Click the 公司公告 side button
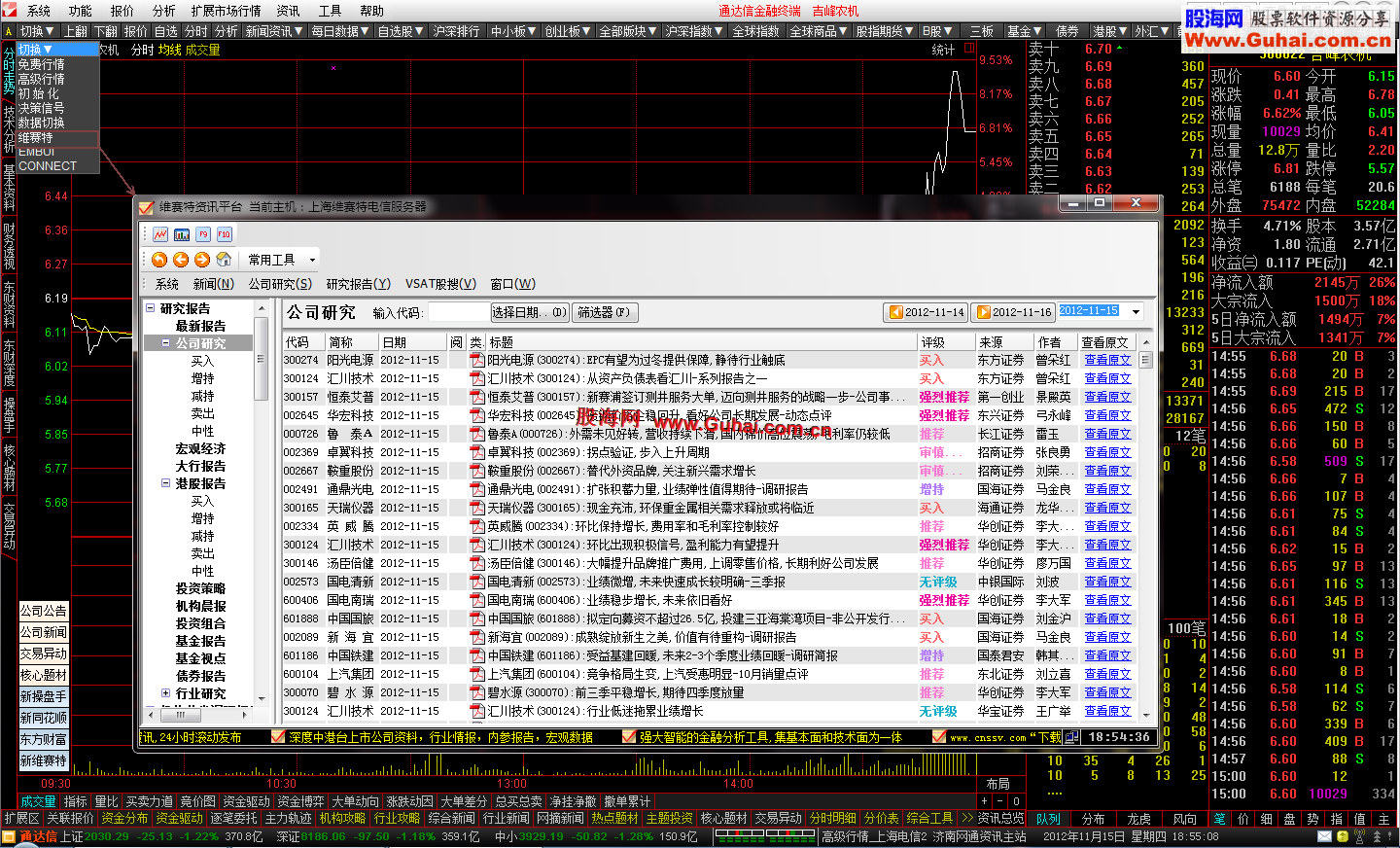The height and width of the screenshot is (848, 1400). click(x=44, y=611)
